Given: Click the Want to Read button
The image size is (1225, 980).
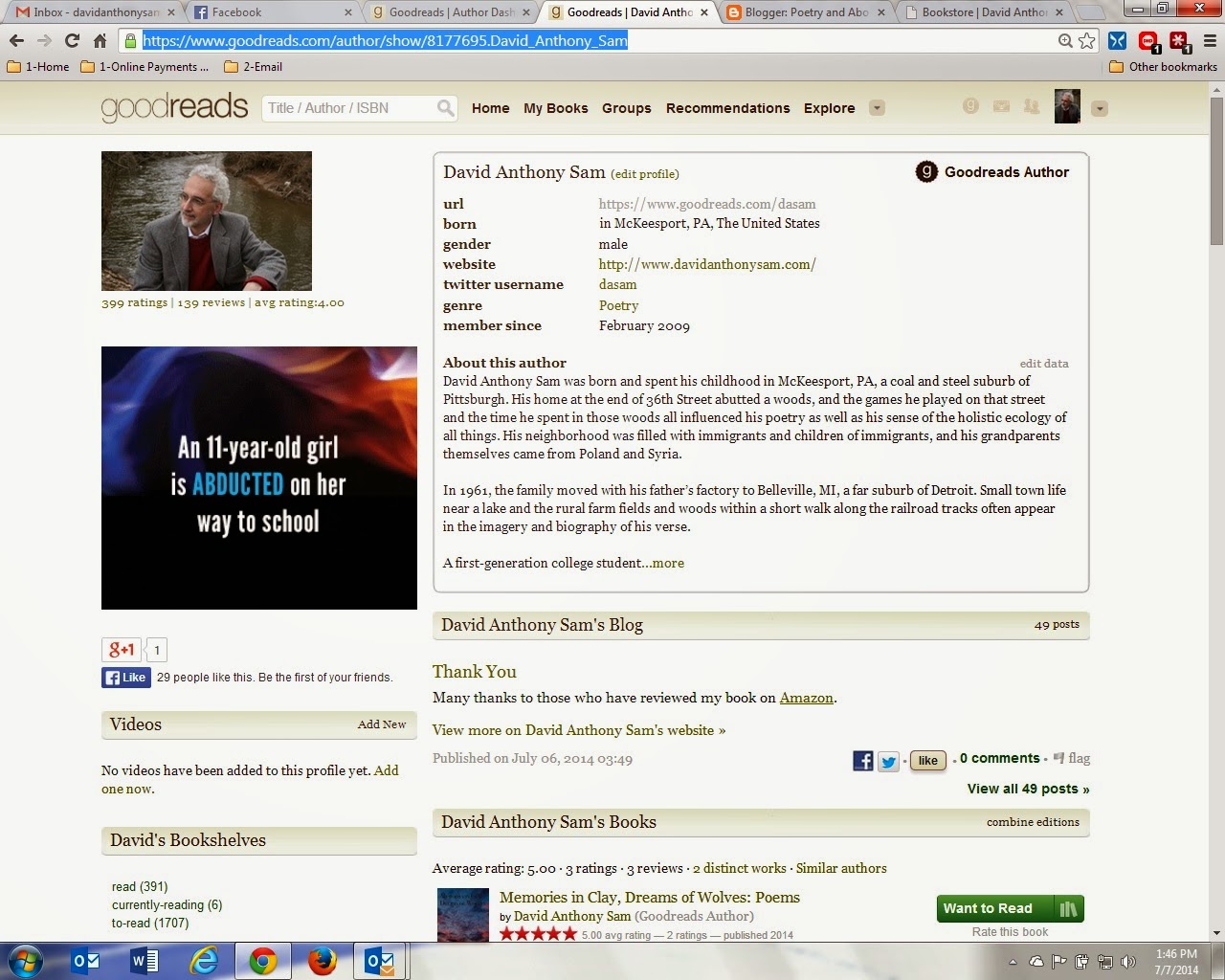Looking at the screenshot, I should pyautogui.click(x=995, y=908).
